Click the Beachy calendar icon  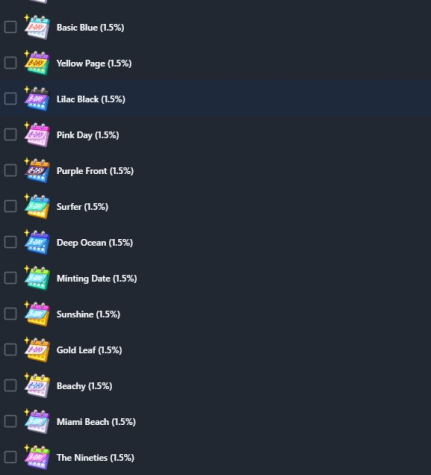pos(37,385)
